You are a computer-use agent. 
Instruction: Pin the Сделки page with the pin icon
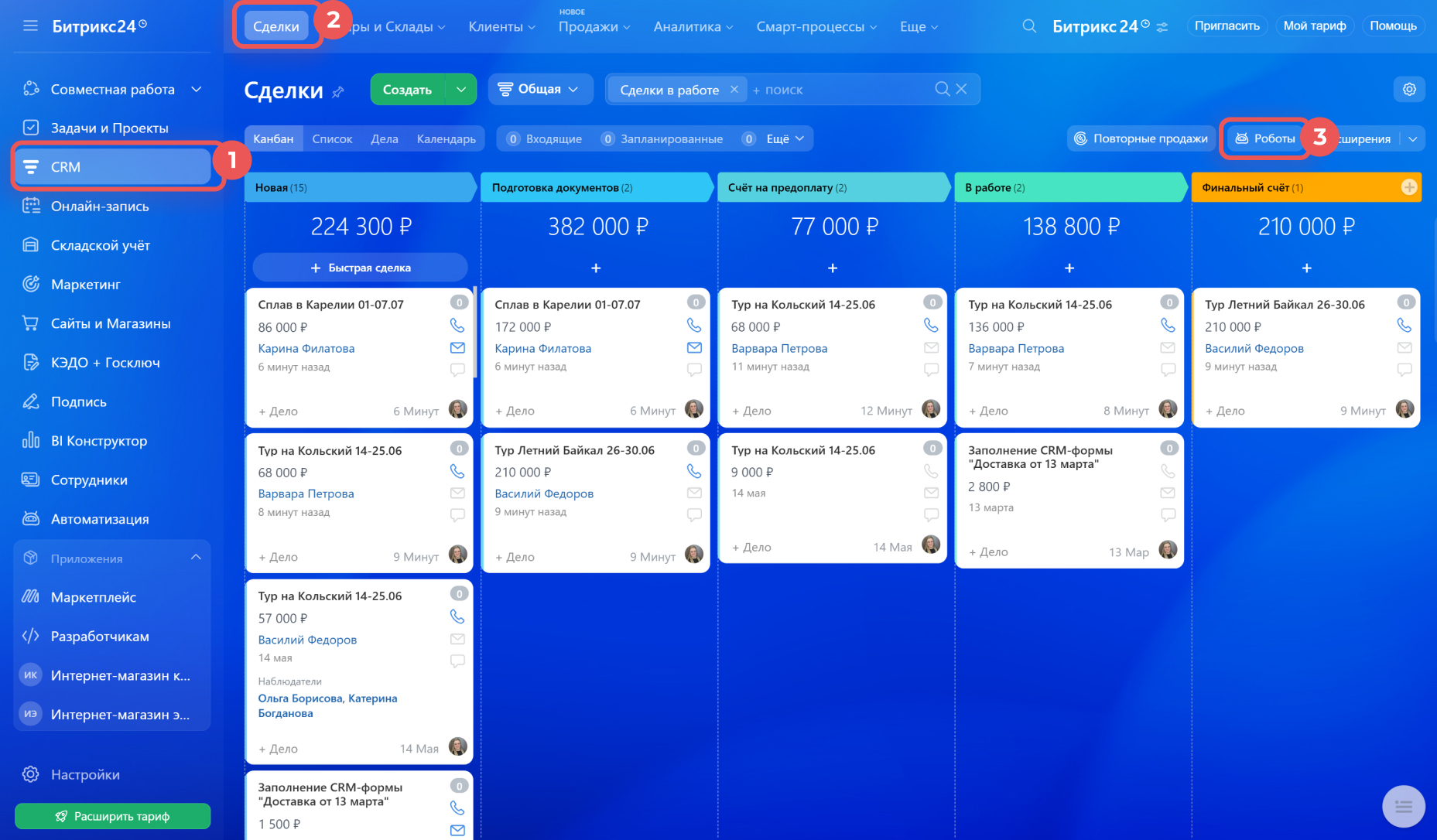point(338,92)
